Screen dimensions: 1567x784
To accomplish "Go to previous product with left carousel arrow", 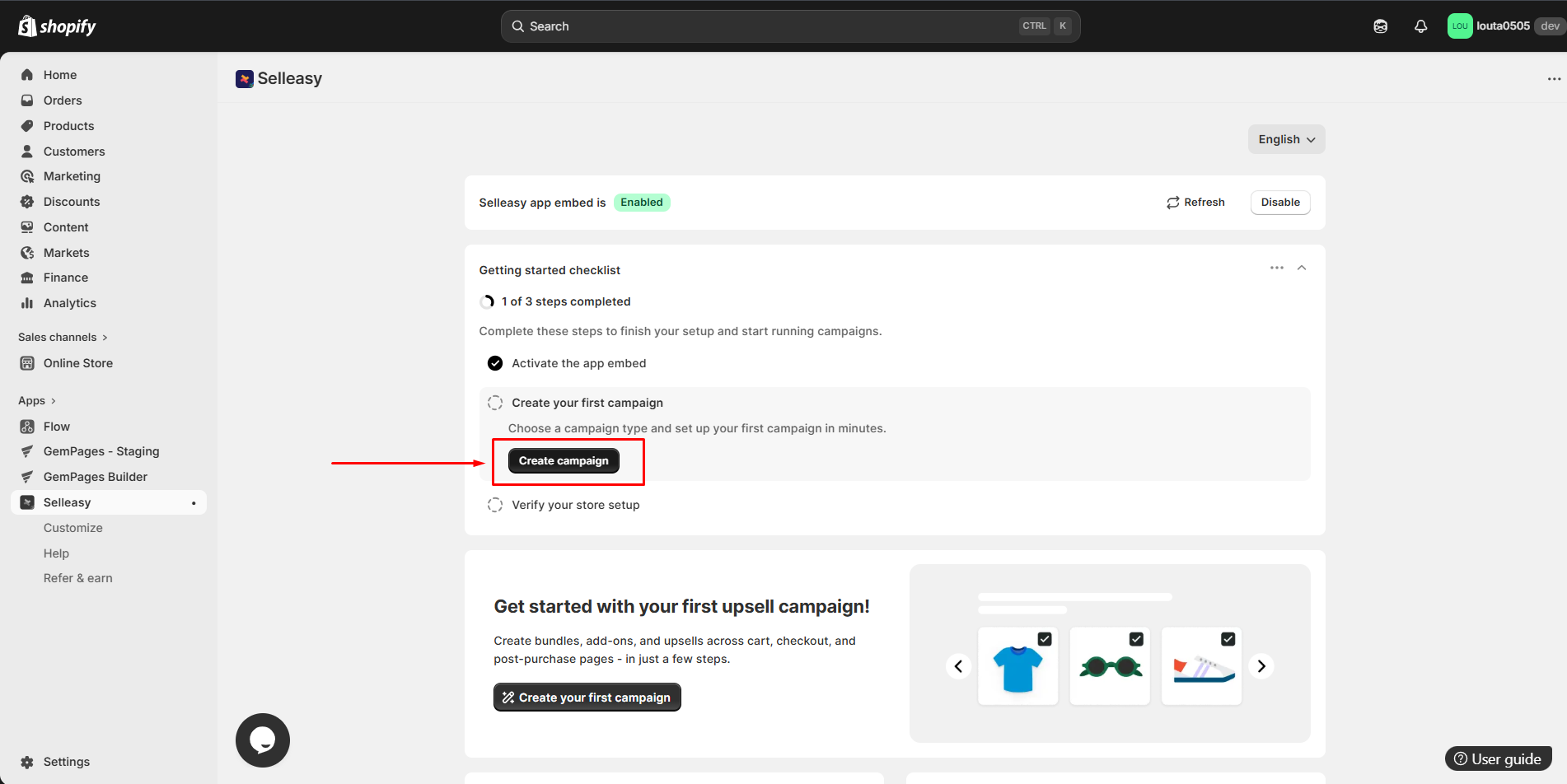I will pyautogui.click(x=958, y=665).
